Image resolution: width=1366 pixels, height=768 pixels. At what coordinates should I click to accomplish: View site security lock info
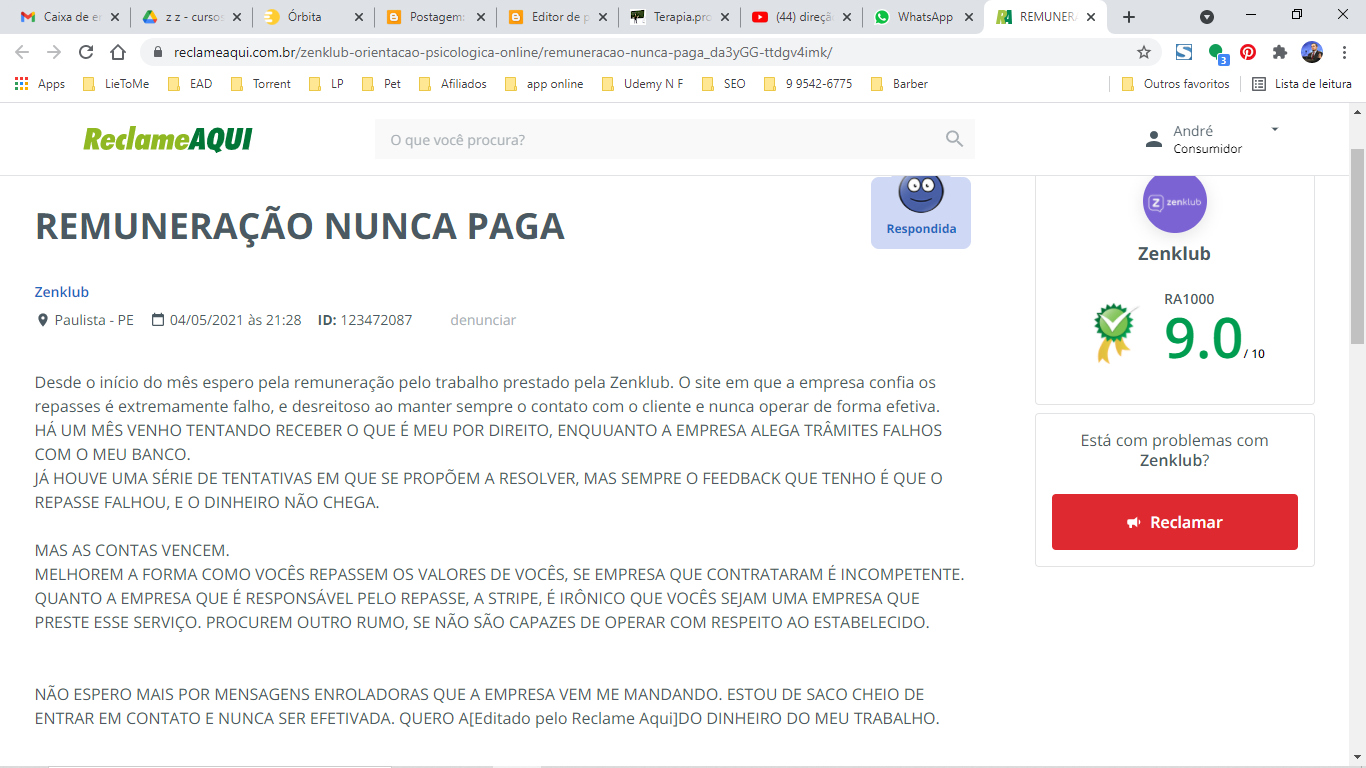coord(157,52)
